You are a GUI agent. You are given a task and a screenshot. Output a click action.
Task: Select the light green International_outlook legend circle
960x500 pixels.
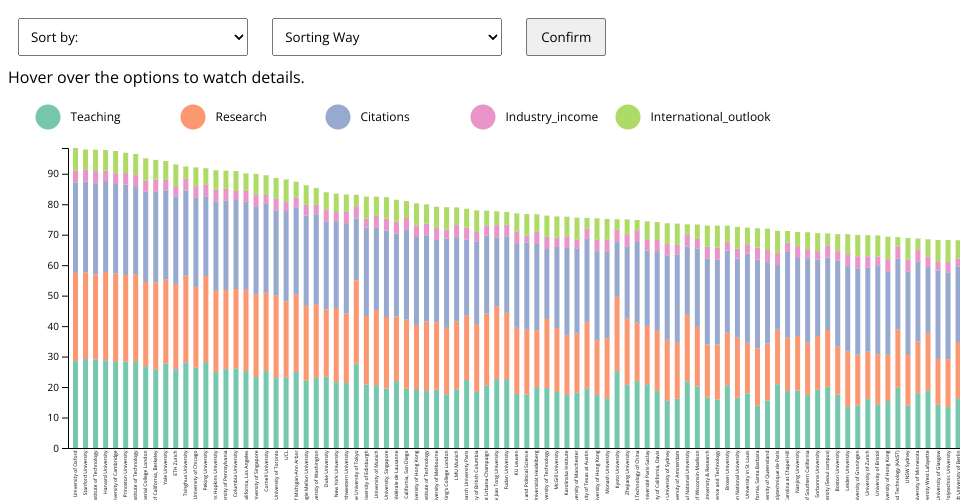628,117
